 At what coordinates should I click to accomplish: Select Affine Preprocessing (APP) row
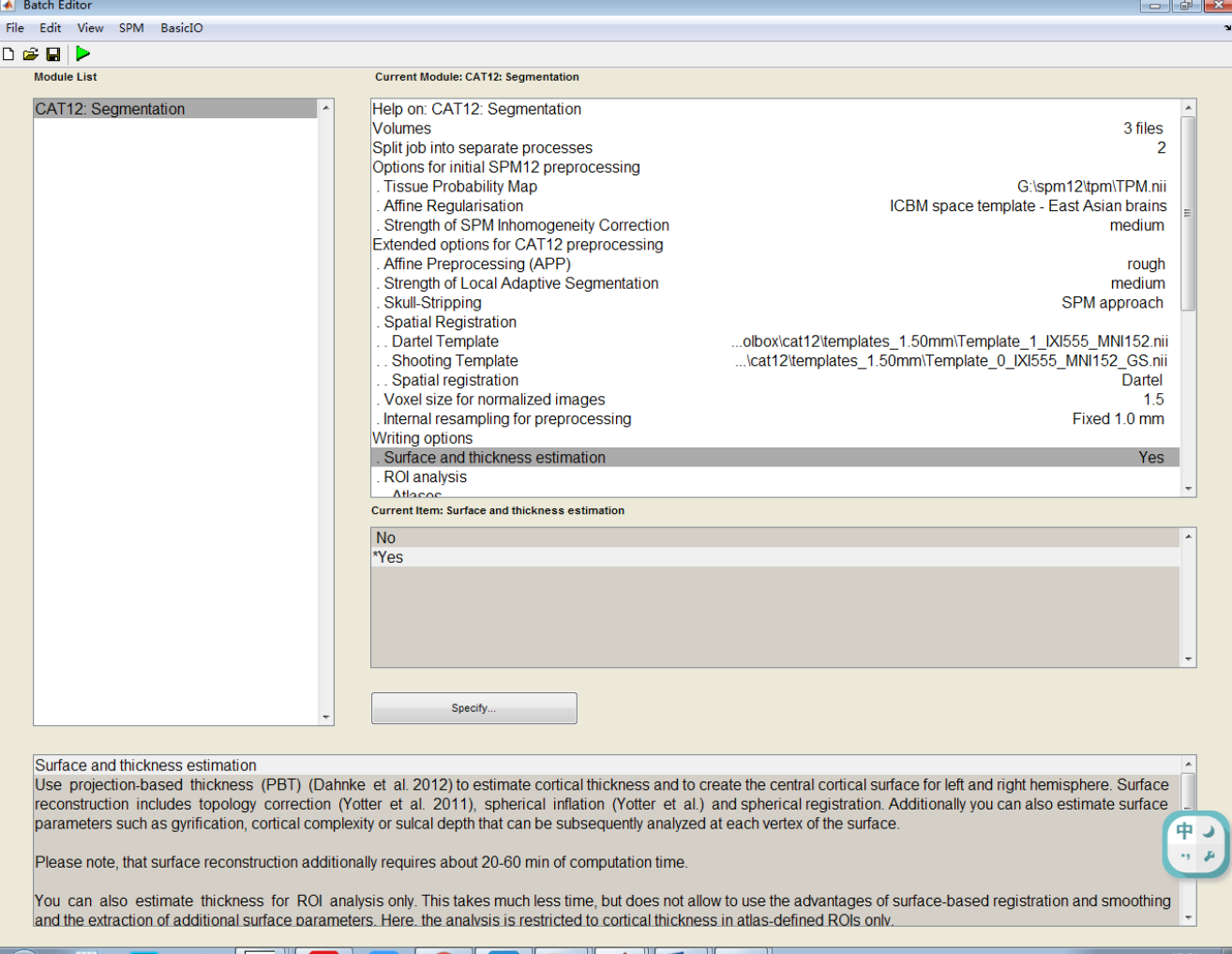tap(775, 265)
